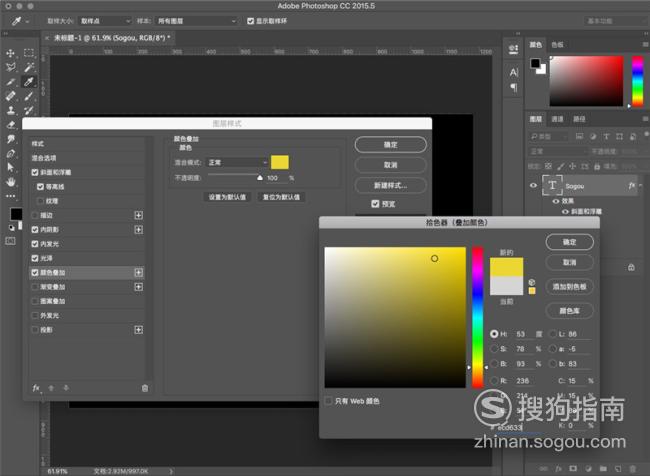Screen dimensions: 650x476
Task: Select the Brush tool
Action: (x=29, y=96)
